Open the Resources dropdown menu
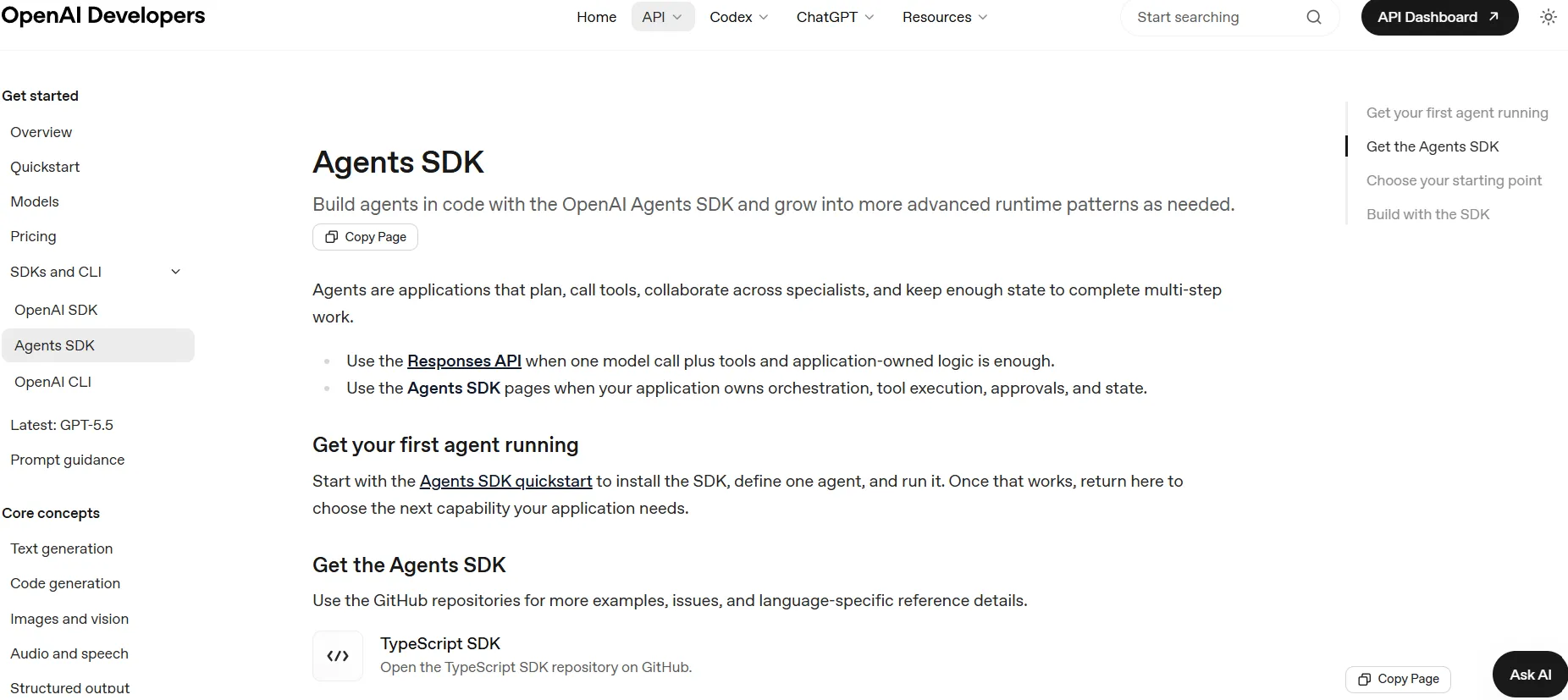The height and width of the screenshot is (700, 1568). coord(945,17)
